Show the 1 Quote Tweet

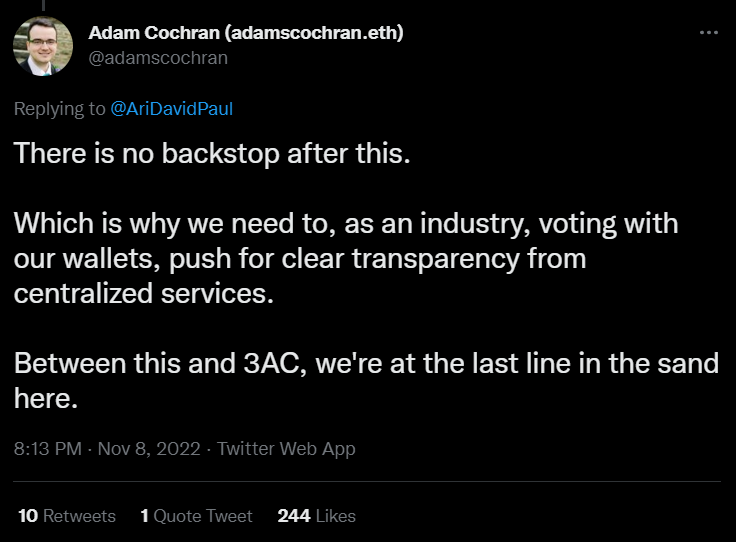[196, 516]
